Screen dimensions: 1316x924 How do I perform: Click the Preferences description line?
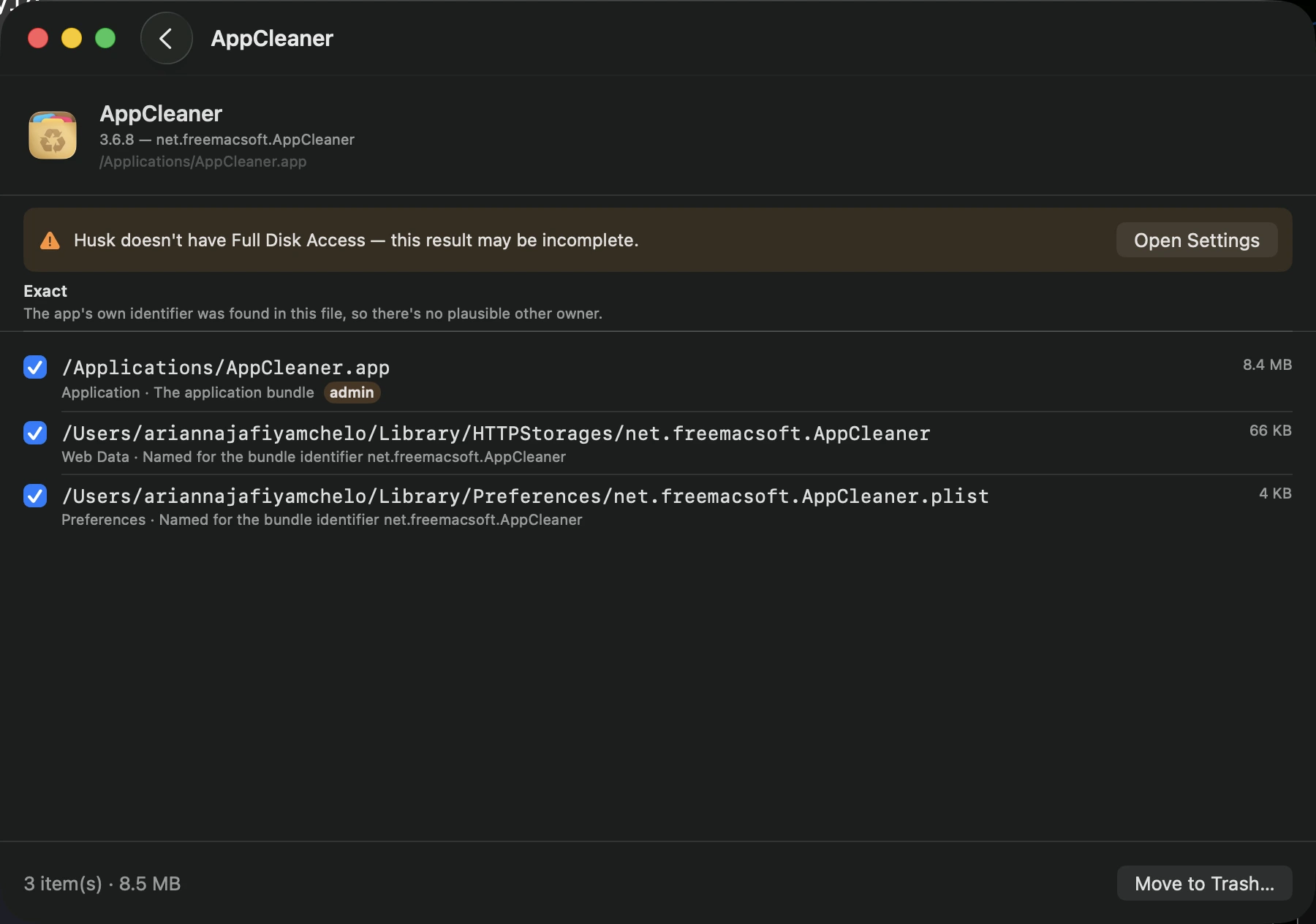pyautogui.click(x=322, y=520)
